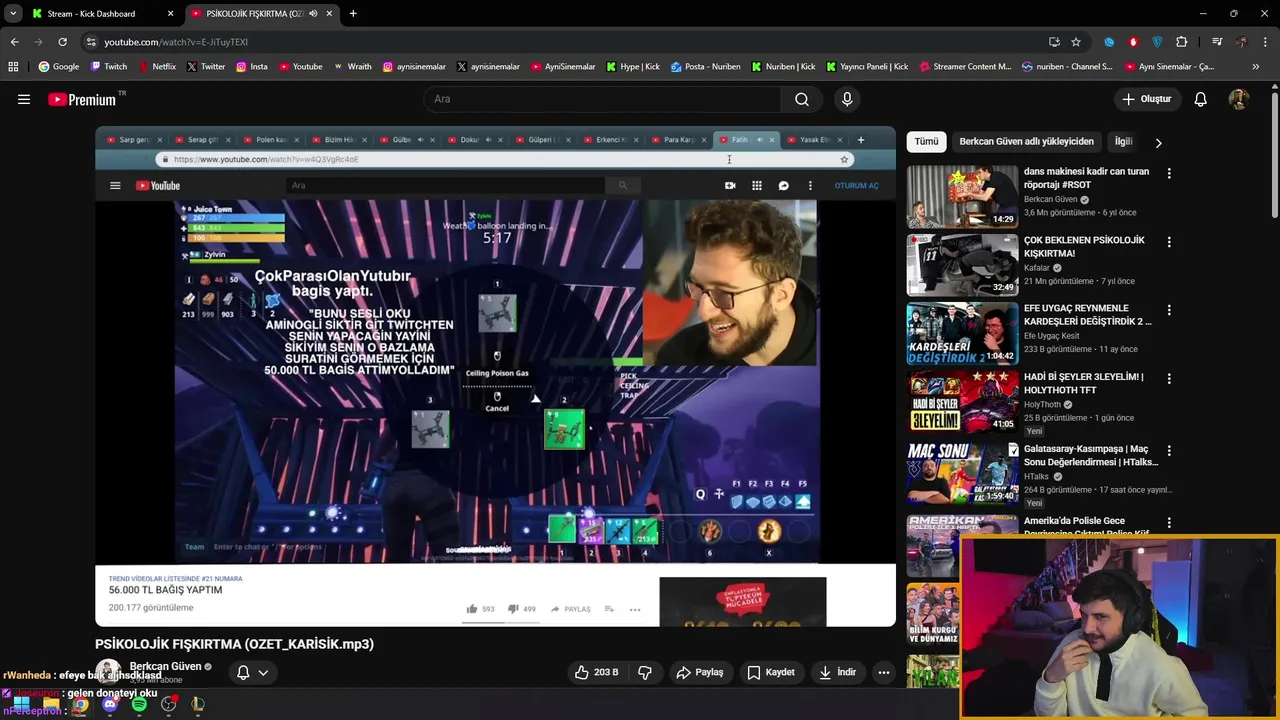Click the browser address bar URL

coord(176,42)
